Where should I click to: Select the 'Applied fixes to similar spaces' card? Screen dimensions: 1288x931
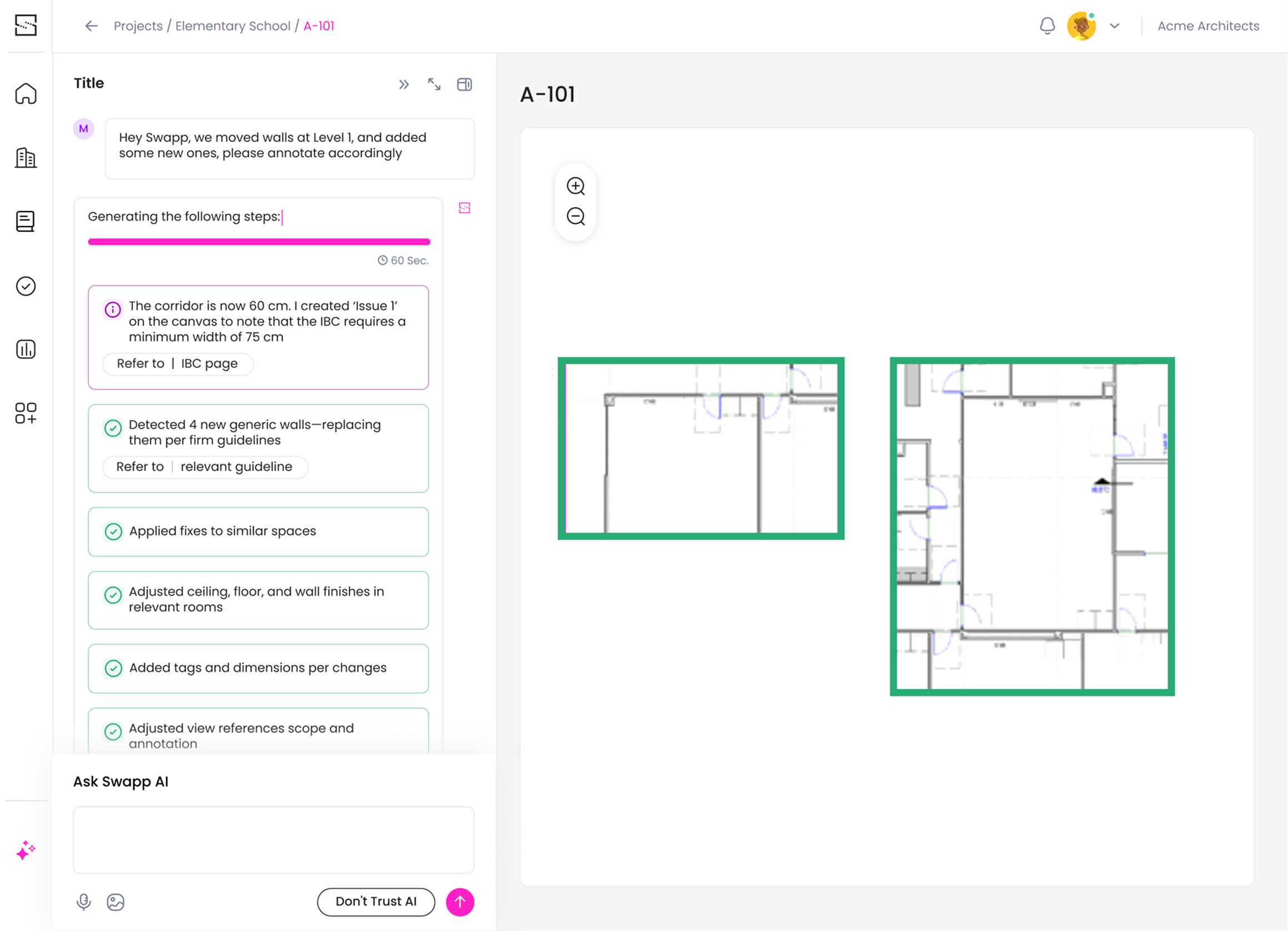[258, 532]
